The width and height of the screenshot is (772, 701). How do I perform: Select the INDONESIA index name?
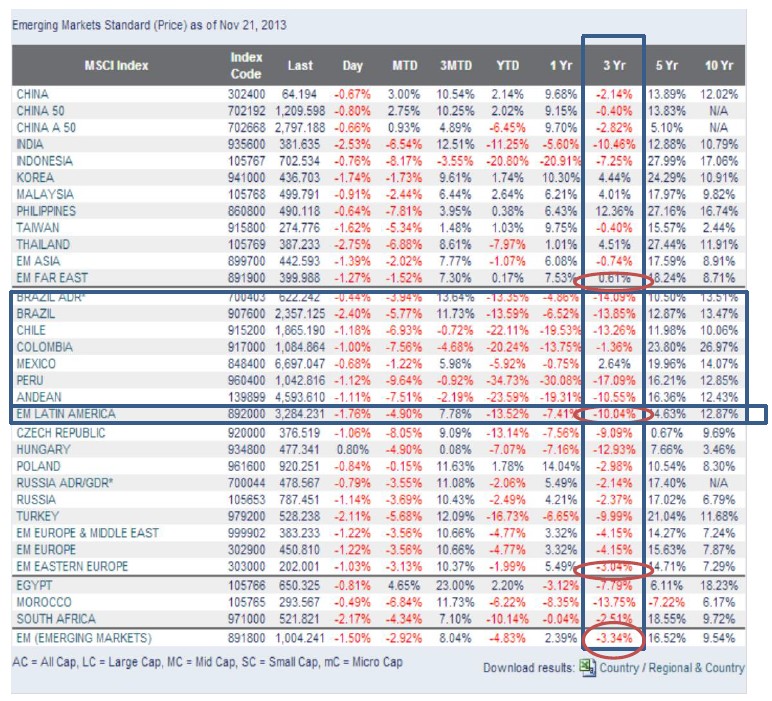tap(44, 161)
